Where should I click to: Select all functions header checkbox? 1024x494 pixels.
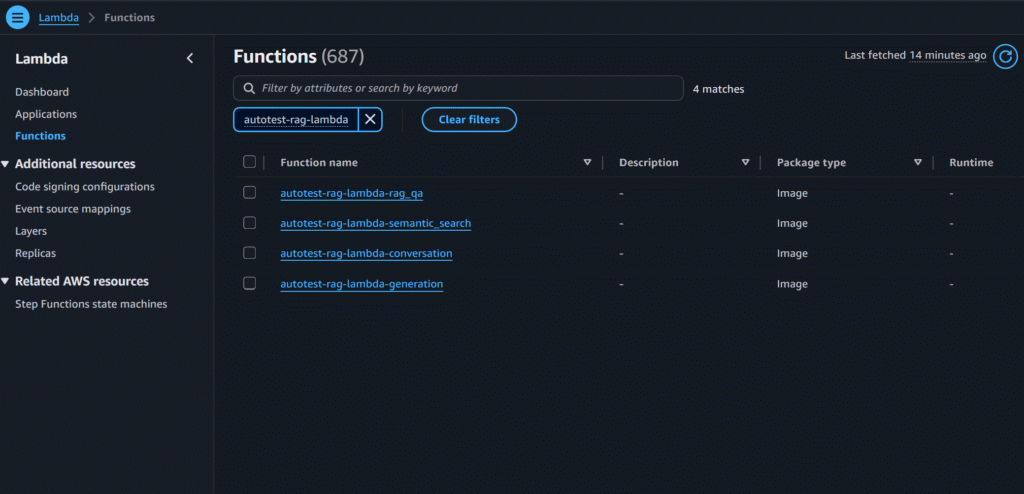click(x=250, y=162)
